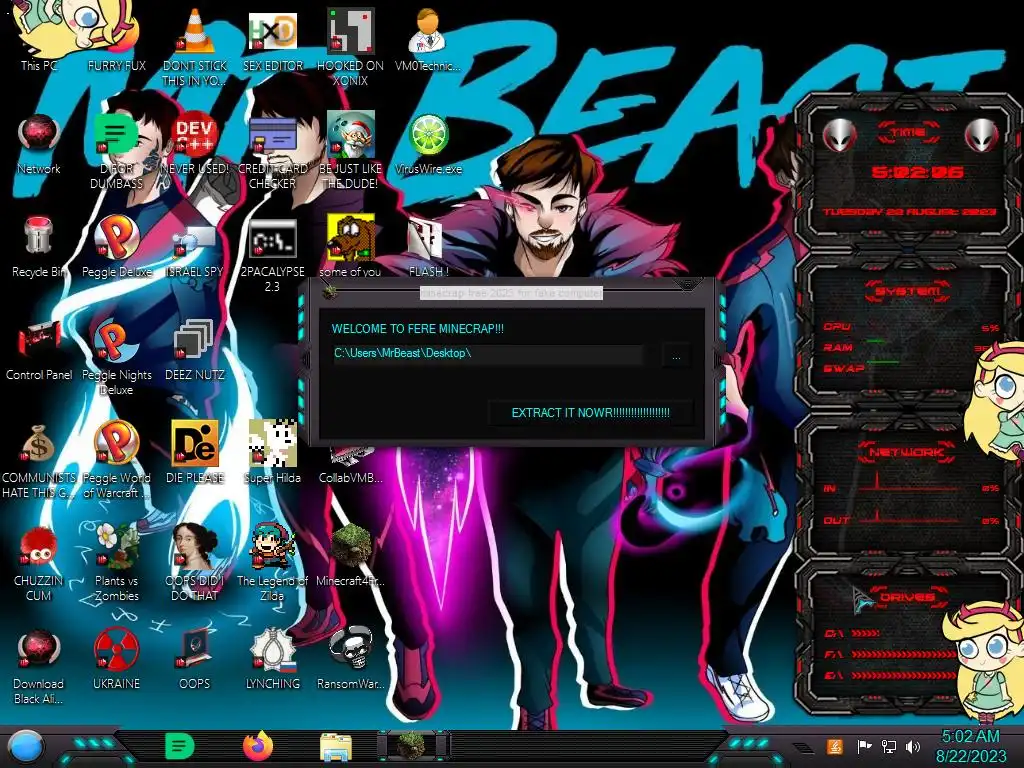Click the orange Java tray icon
The image size is (1024, 768).
(835, 746)
